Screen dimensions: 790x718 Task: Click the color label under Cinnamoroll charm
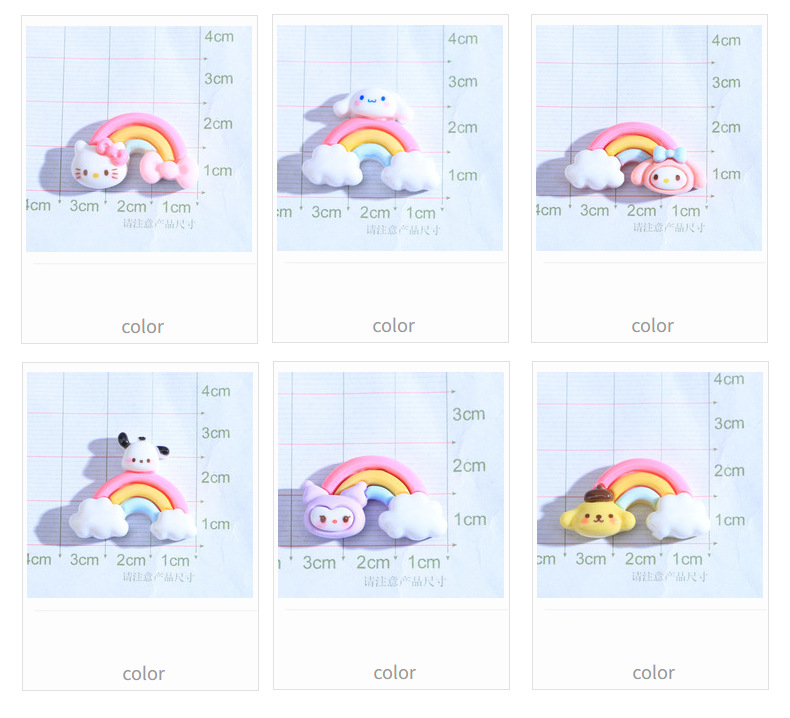(393, 325)
